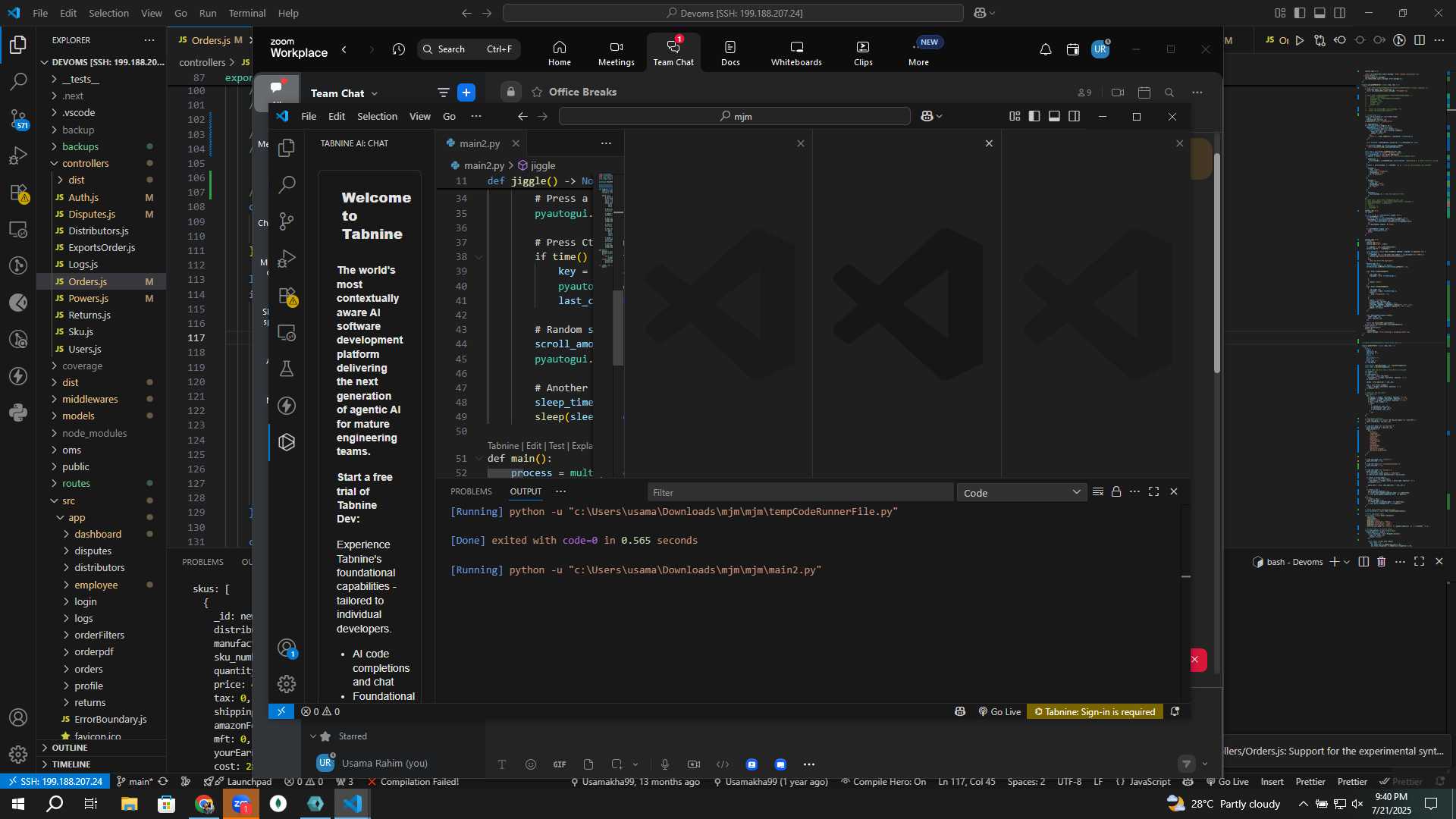Click mjm command center search bar
The image size is (1456, 819).
(x=734, y=116)
